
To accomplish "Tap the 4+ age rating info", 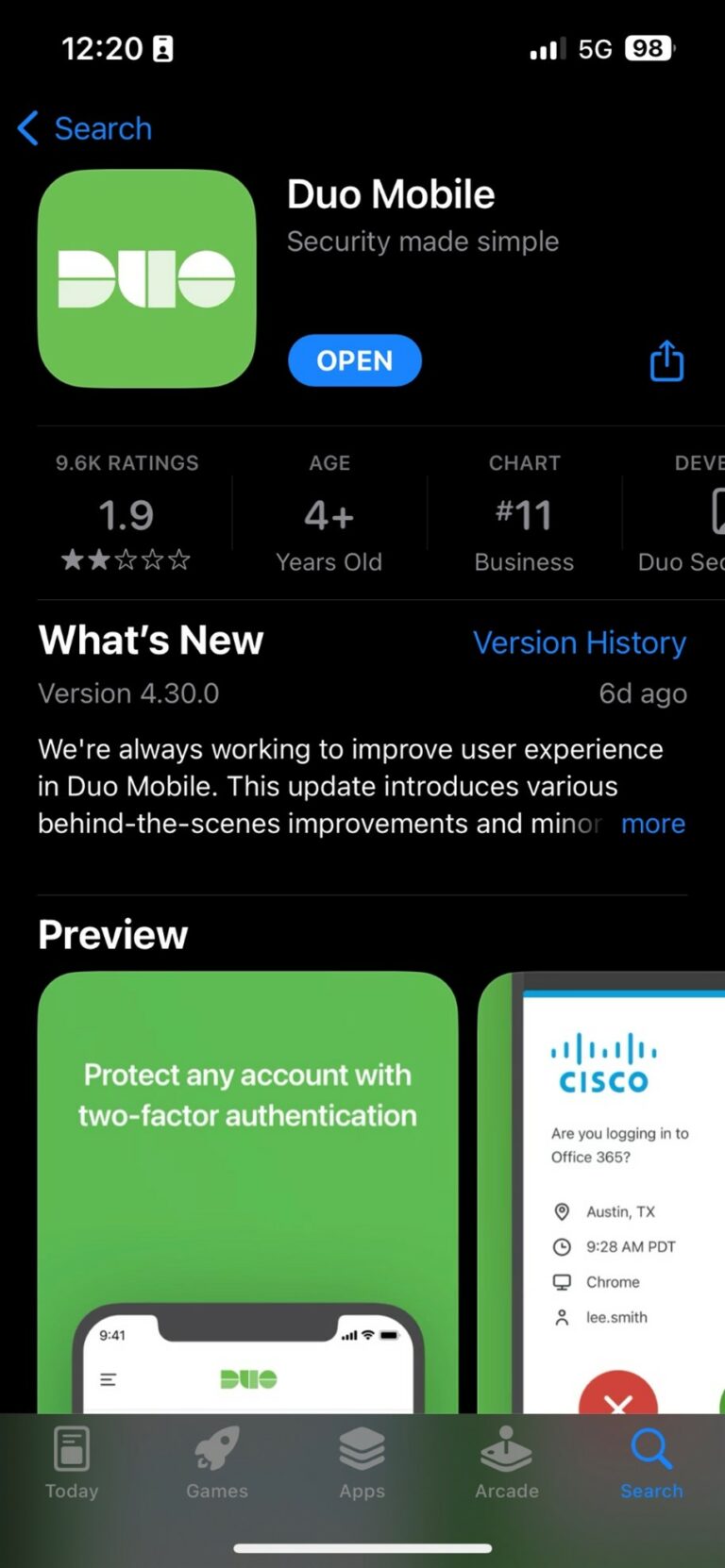I will point(329,514).
